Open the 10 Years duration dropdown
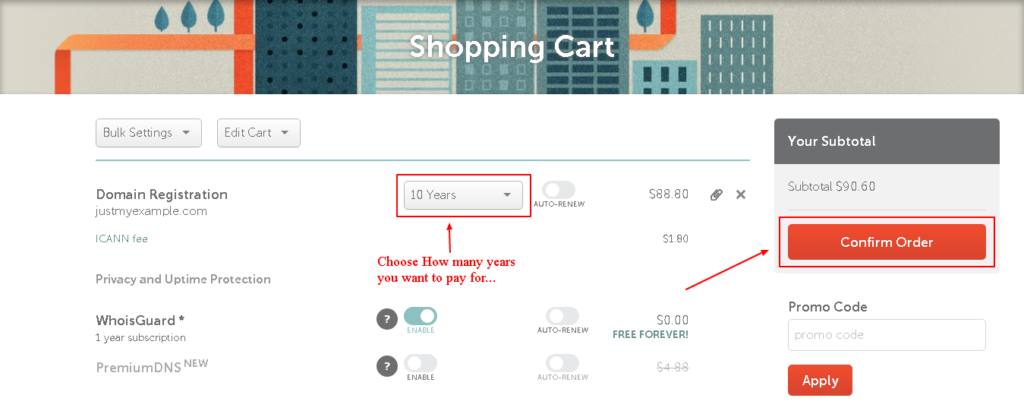Screen dimensions: 1024x414 [x=464, y=195]
